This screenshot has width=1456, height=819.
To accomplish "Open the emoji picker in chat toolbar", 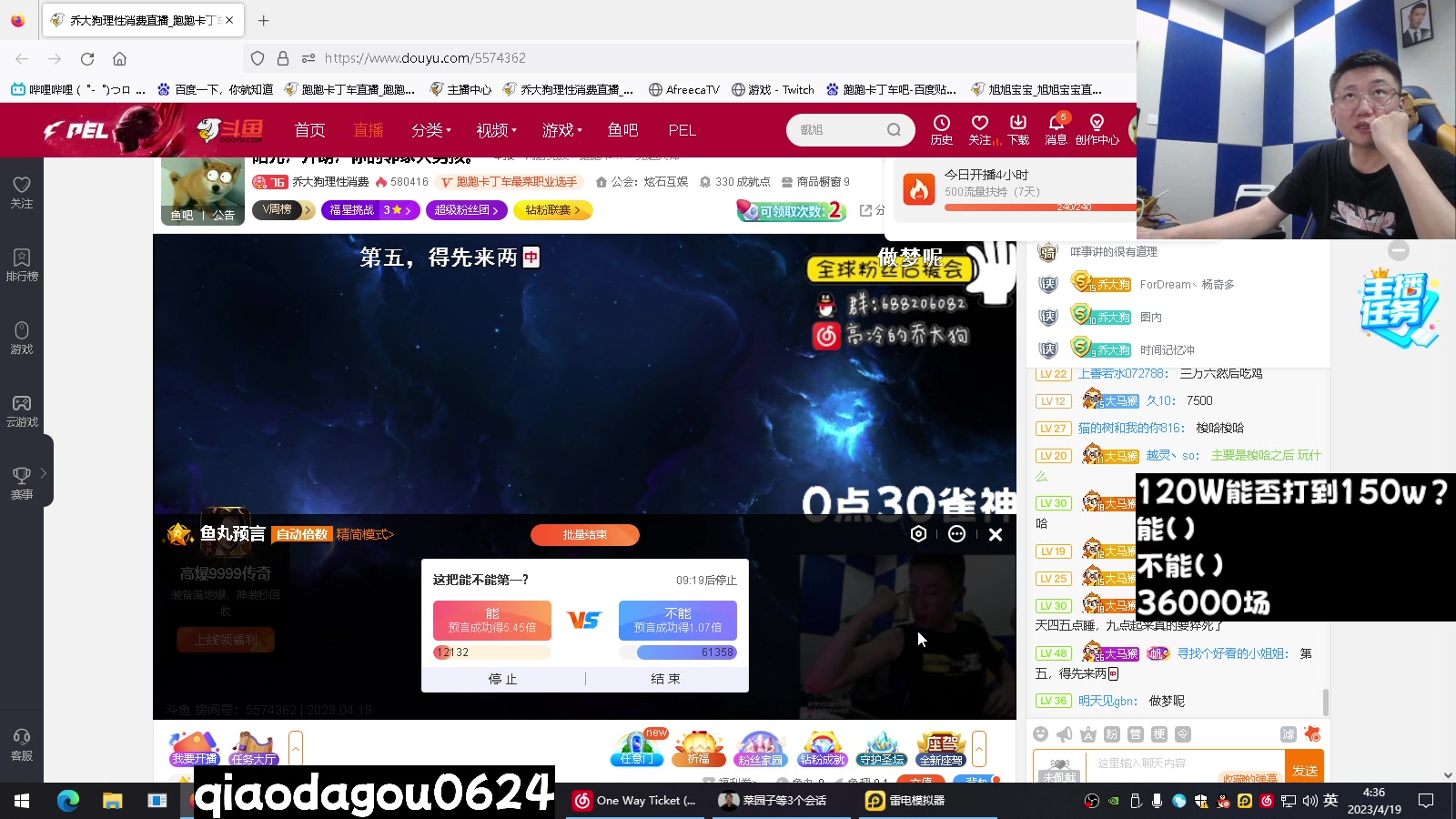I will click(1038, 733).
